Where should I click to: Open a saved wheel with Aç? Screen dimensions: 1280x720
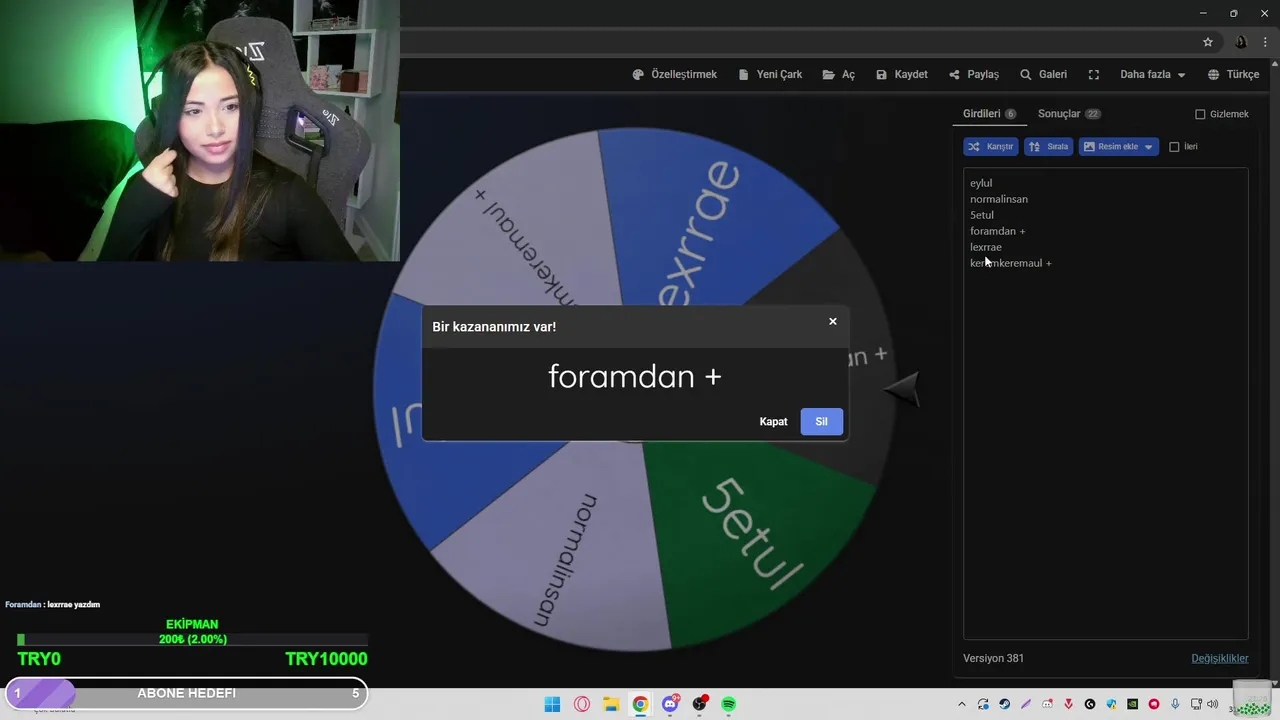click(839, 75)
